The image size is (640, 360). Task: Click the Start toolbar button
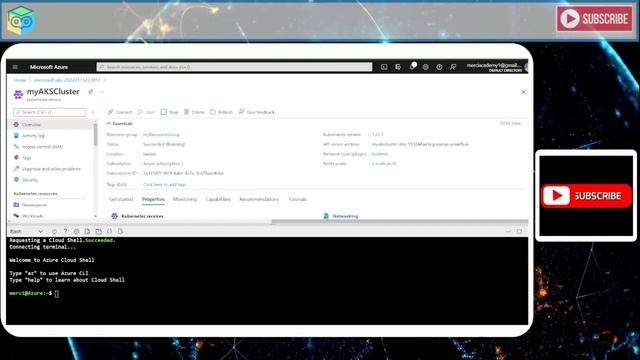click(147, 112)
